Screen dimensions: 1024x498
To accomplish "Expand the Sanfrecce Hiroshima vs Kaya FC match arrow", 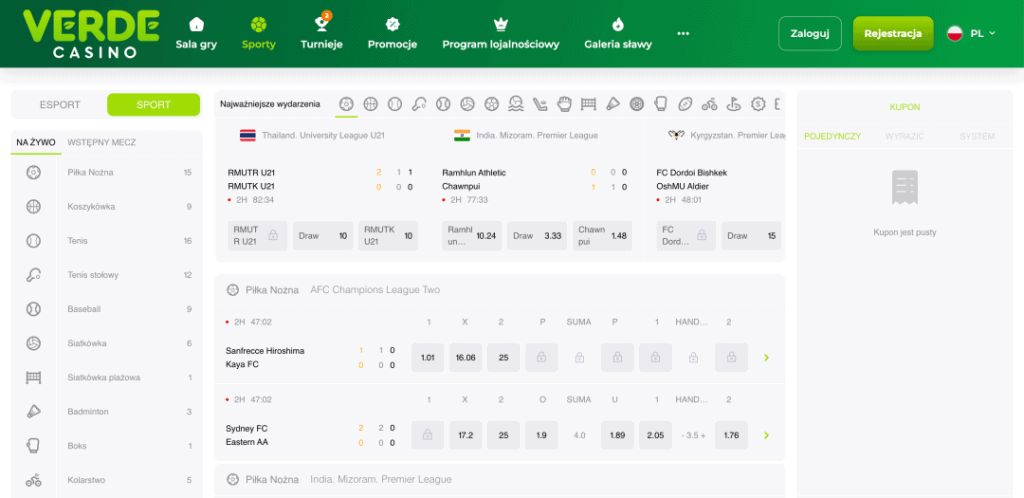I will tap(766, 358).
